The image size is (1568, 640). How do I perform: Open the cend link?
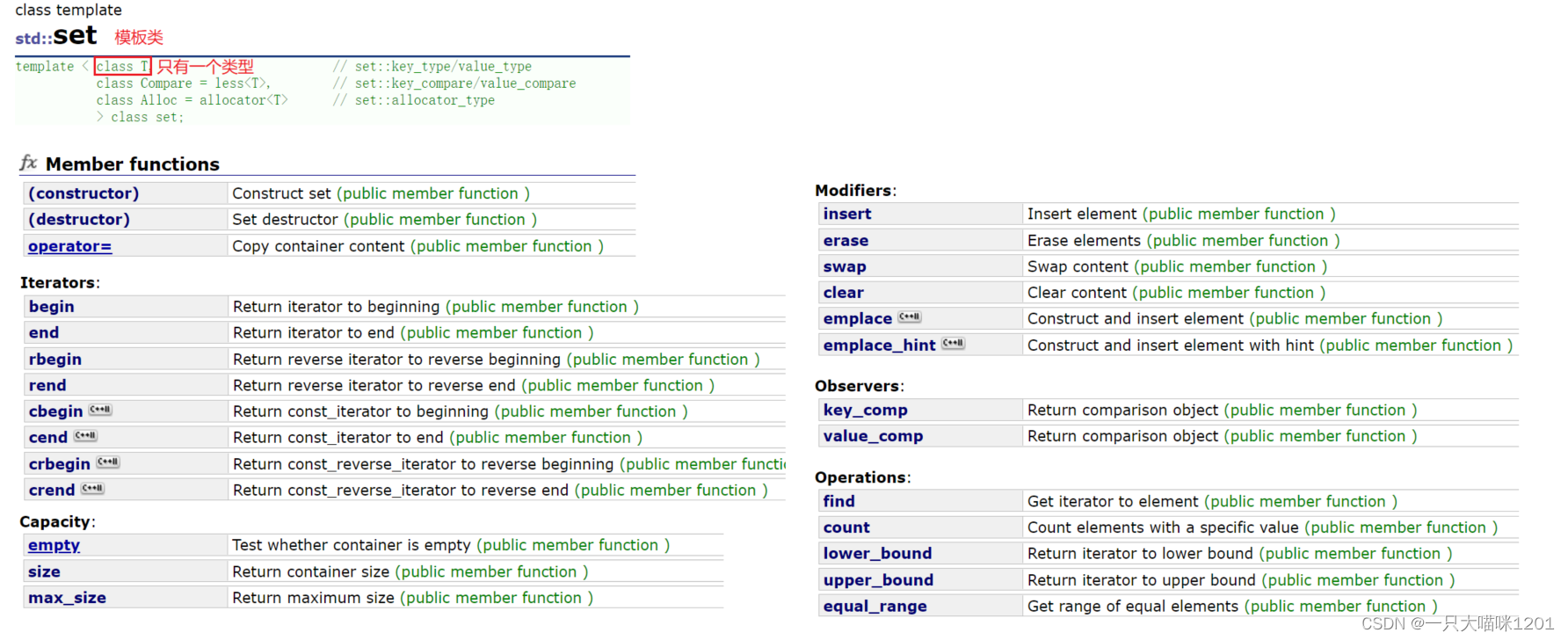(x=48, y=438)
